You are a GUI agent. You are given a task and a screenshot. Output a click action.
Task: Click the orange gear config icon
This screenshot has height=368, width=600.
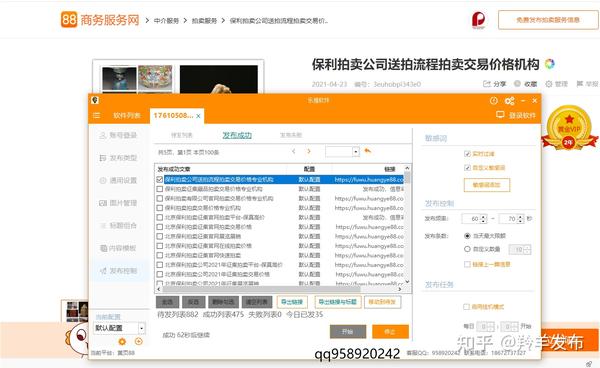tap(122, 342)
